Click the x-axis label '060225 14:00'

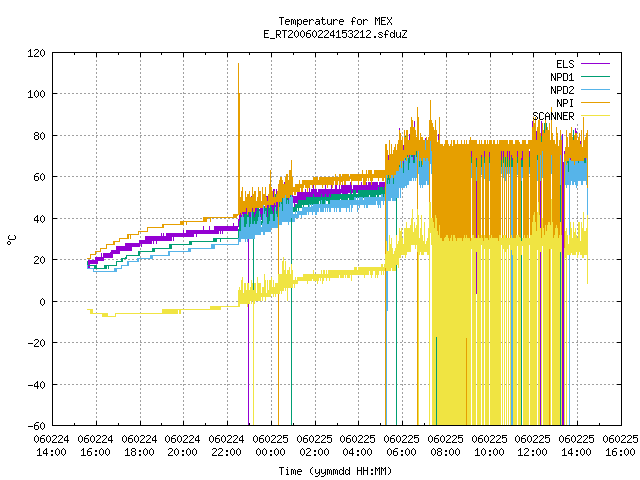[577, 446]
